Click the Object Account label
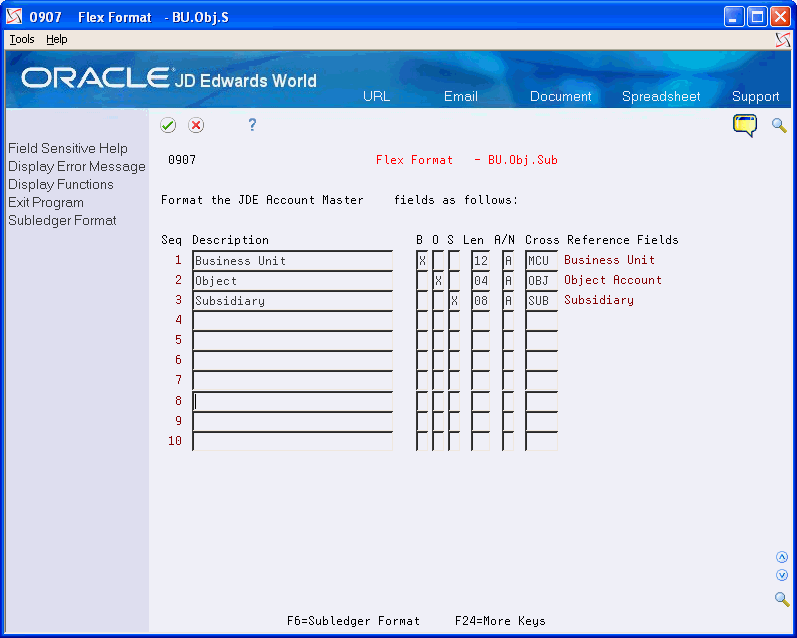The height and width of the screenshot is (638, 797). (613, 280)
